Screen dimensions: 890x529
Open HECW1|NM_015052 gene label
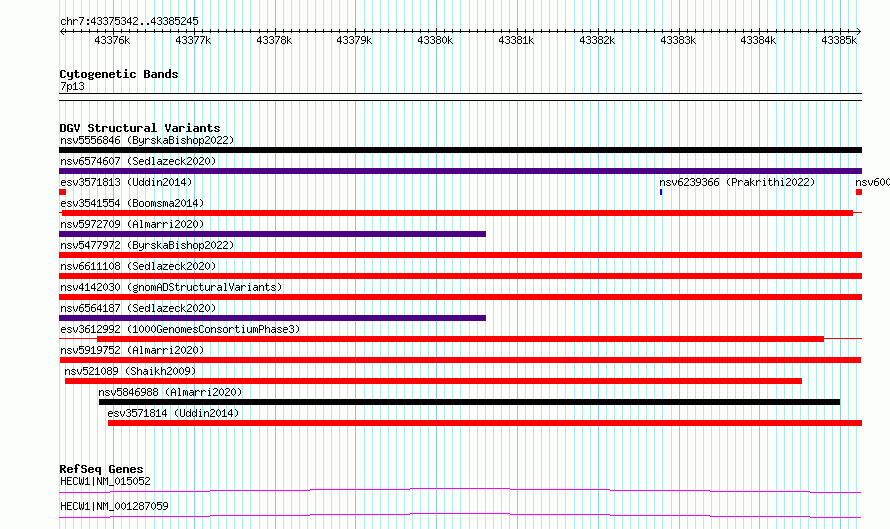[x=105, y=481]
